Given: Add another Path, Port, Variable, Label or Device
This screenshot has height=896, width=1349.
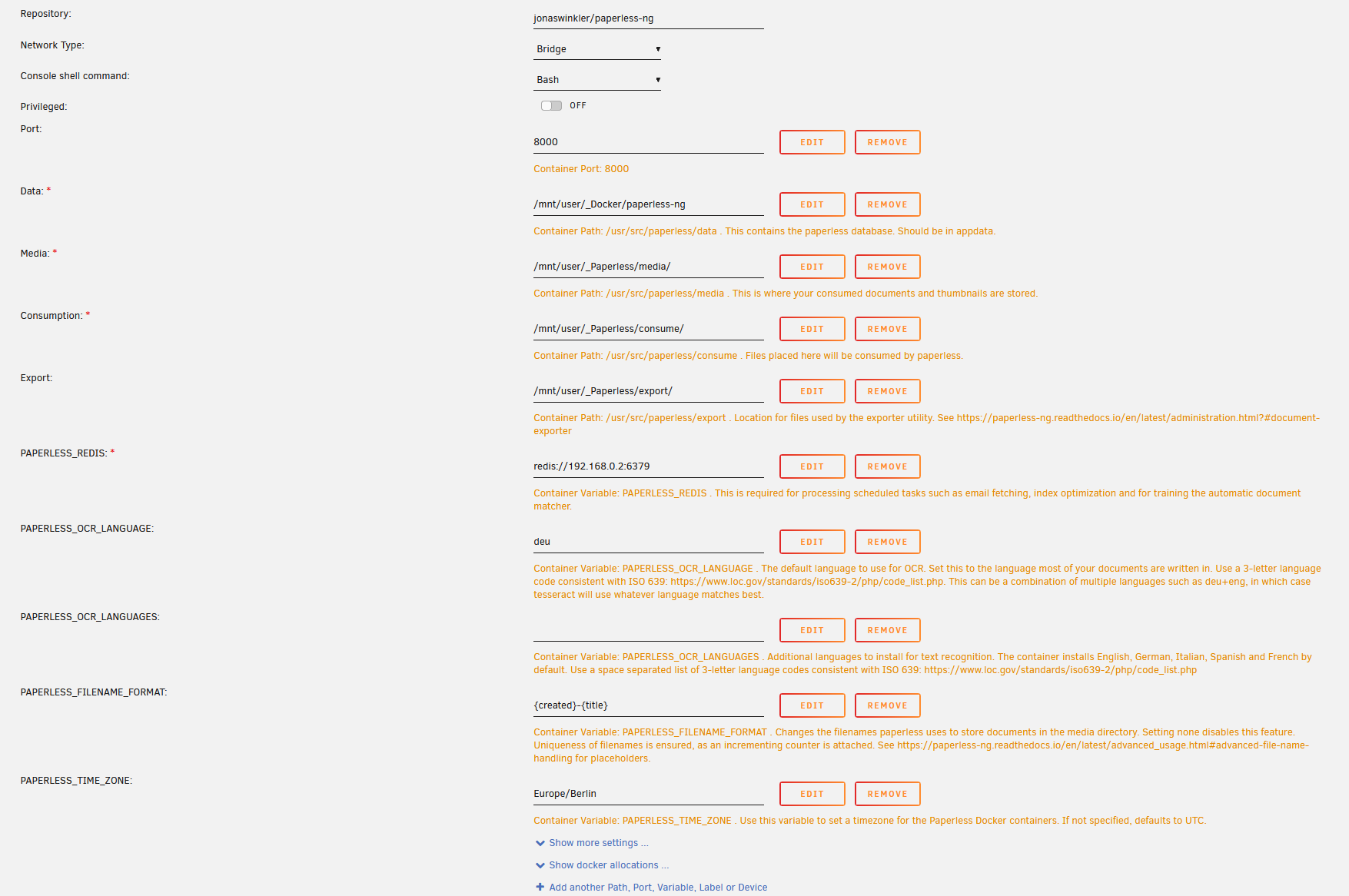Looking at the screenshot, I should 658,888.
